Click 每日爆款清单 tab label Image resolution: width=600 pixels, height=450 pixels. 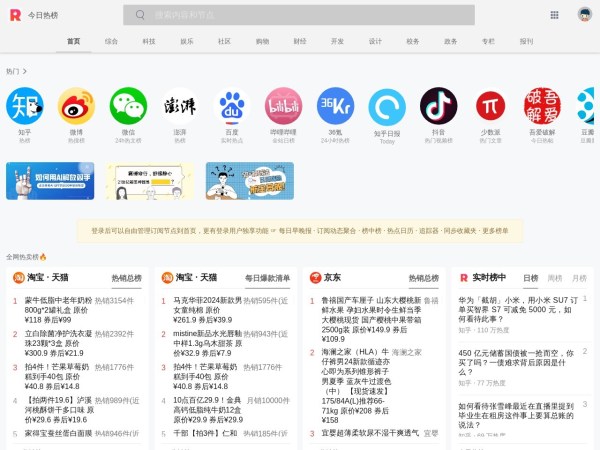pyautogui.click(x=267, y=278)
